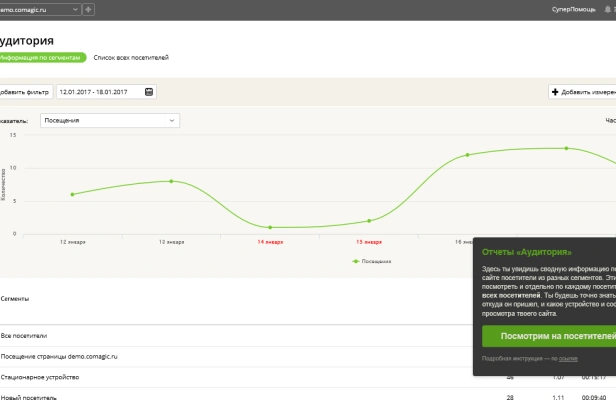Open СуперПомощь in top bar

point(574,9)
